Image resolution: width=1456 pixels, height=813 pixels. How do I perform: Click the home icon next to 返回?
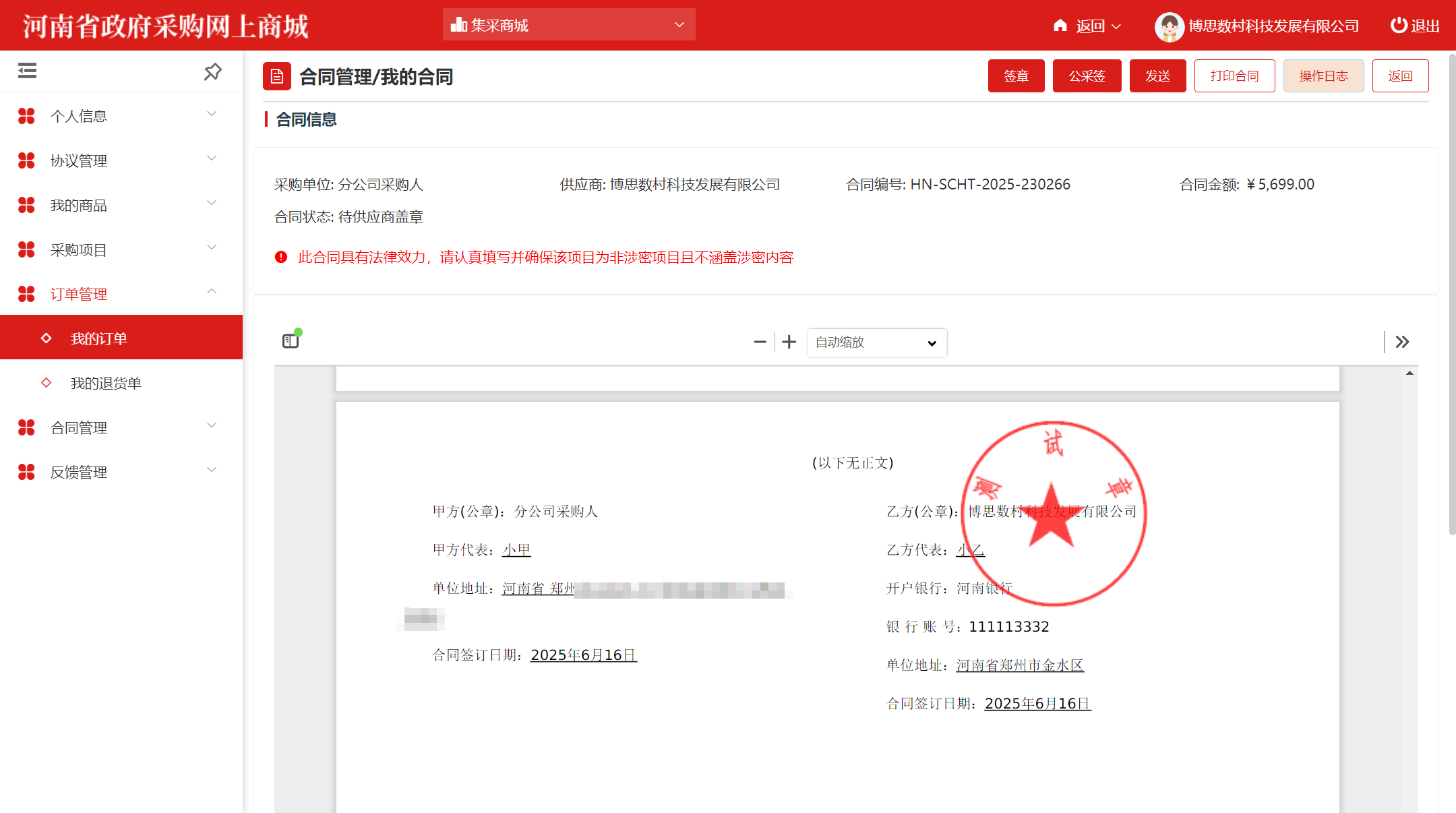pyautogui.click(x=1060, y=26)
